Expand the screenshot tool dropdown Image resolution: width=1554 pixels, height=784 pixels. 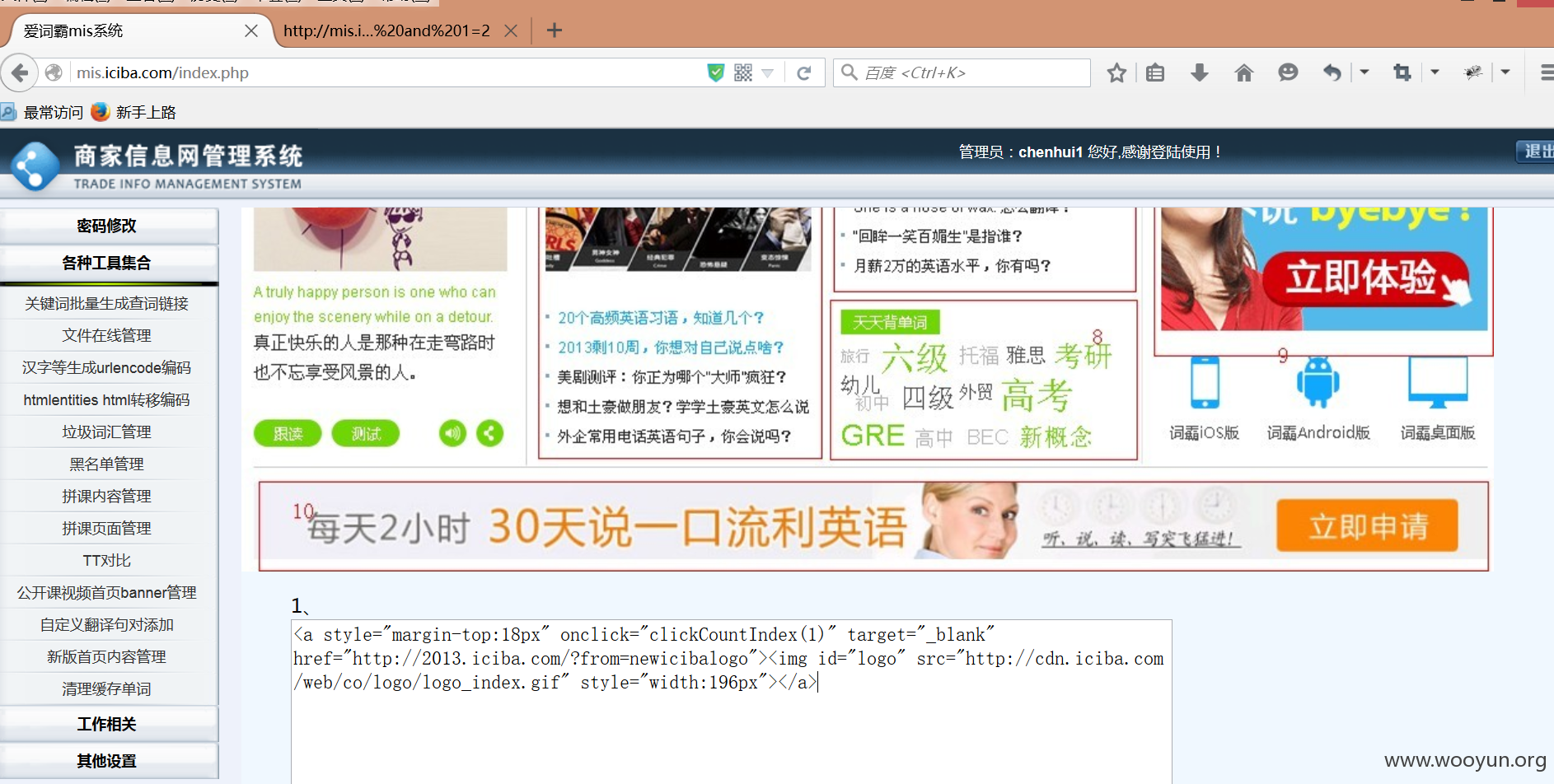(x=1435, y=72)
